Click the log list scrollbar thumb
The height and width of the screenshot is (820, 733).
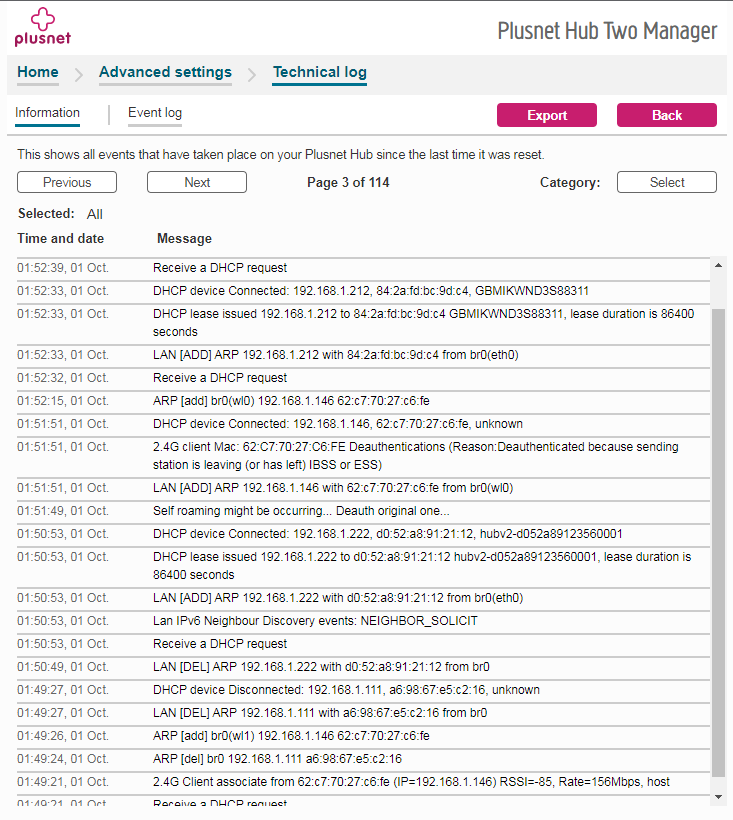pyautogui.click(x=718, y=542)
